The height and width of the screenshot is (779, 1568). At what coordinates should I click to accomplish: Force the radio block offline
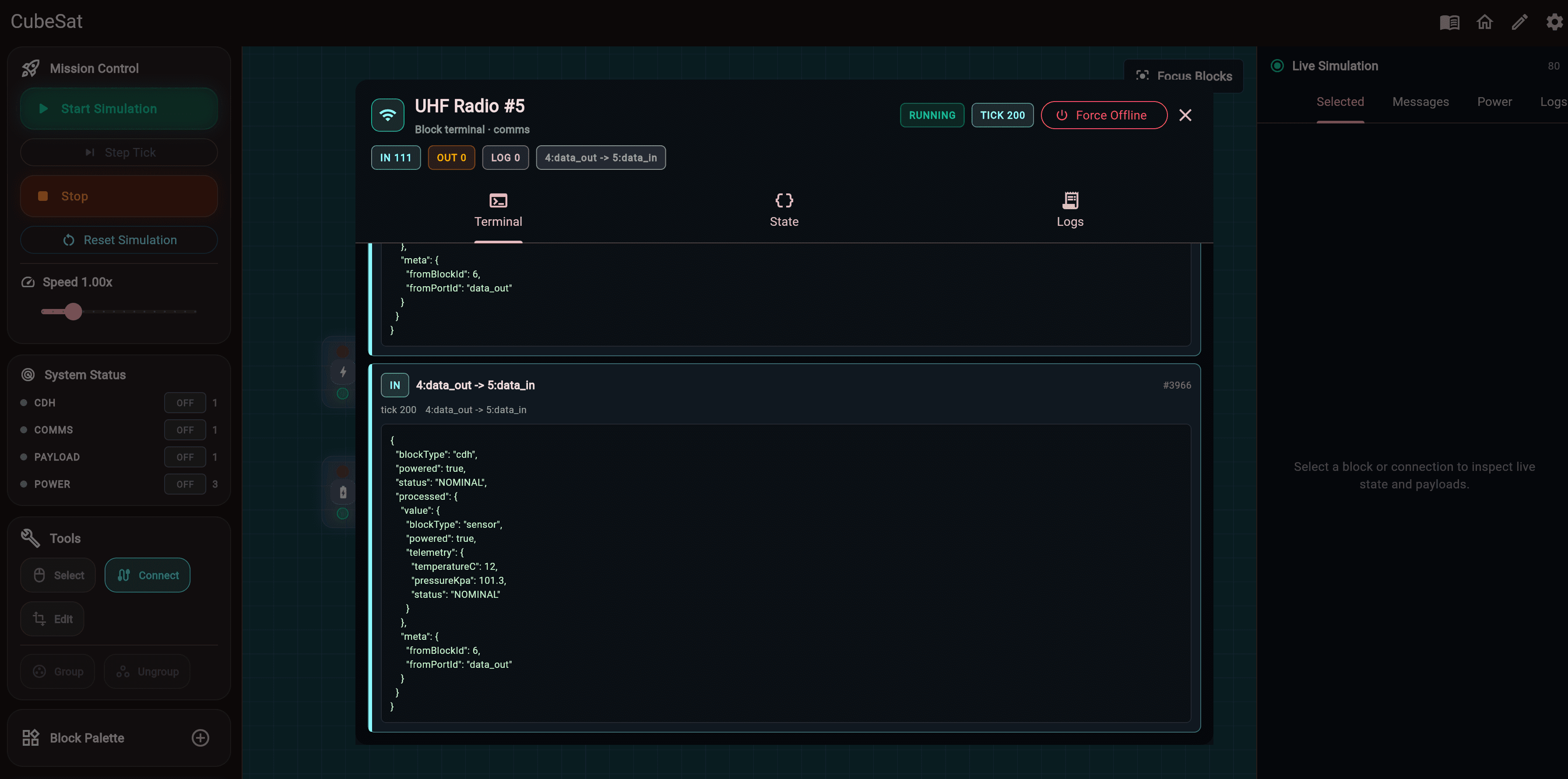pyautogui.click(x=1104, y=115)
